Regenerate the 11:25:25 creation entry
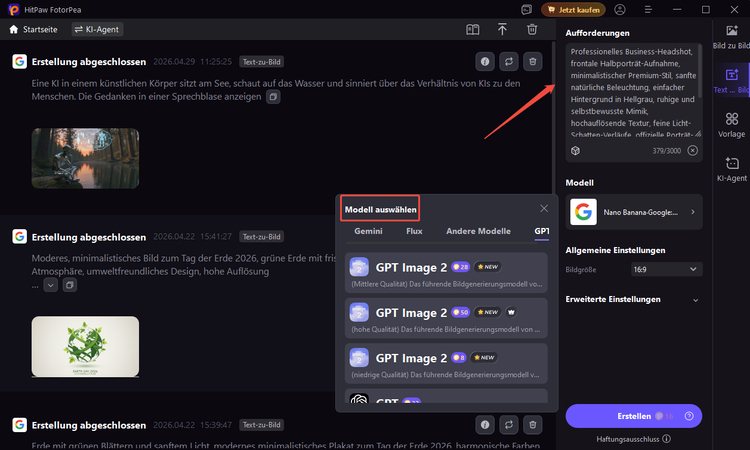This screenshot has width=750, height=450. click(509, 62)
